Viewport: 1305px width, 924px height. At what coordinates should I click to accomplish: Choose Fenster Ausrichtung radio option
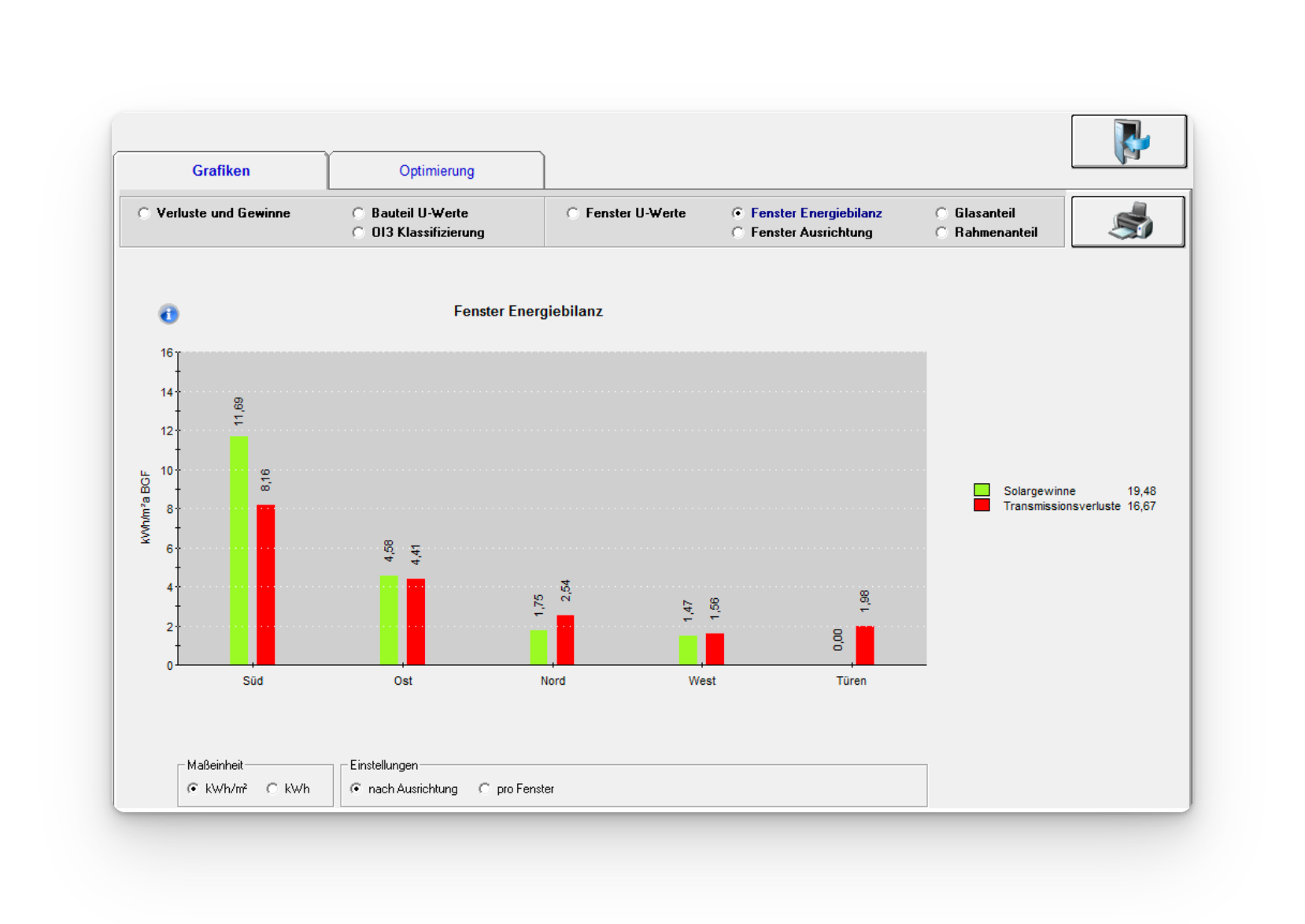(738, 232)
